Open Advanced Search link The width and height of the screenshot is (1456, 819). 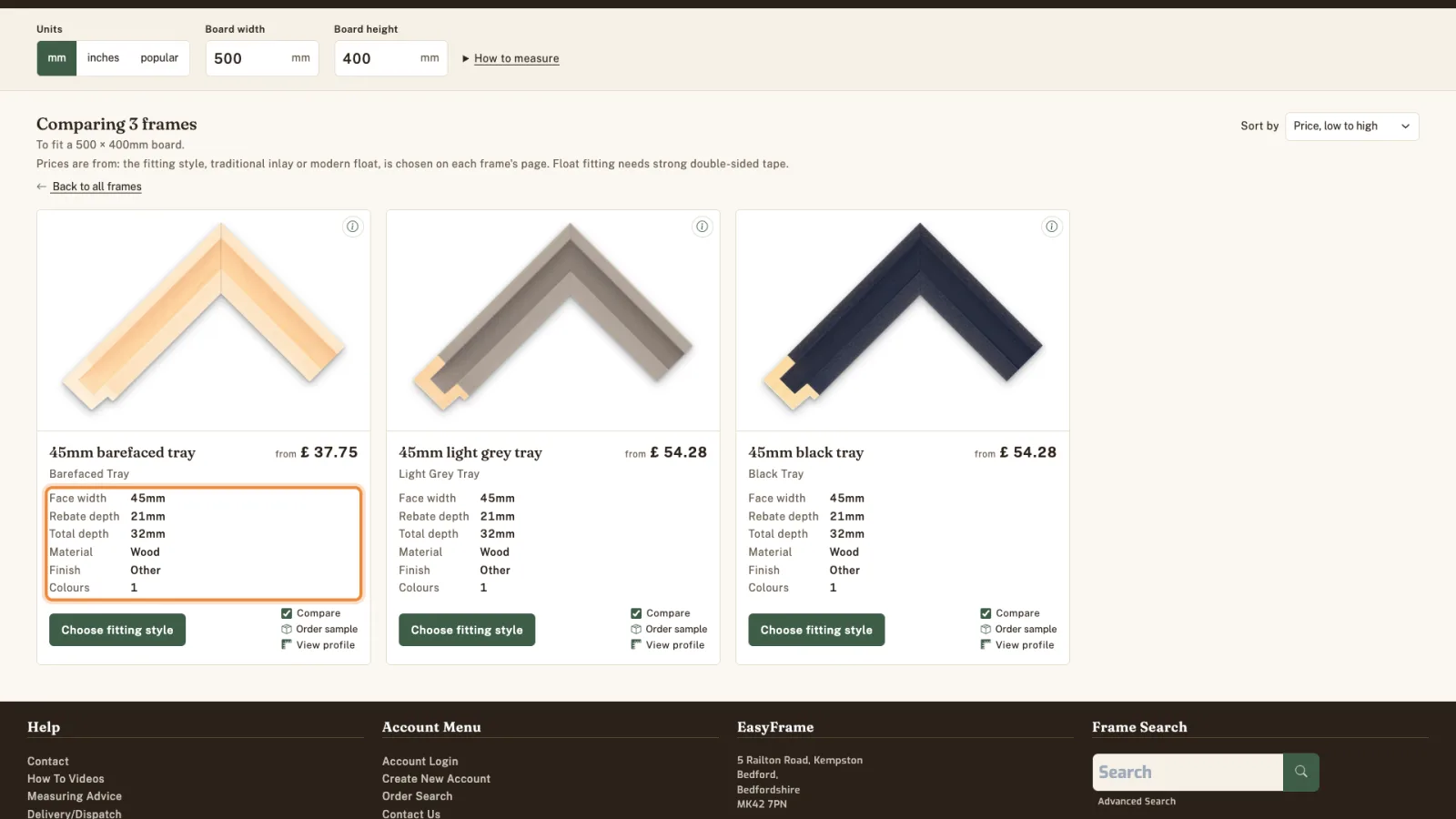[x=1137, y=802]
